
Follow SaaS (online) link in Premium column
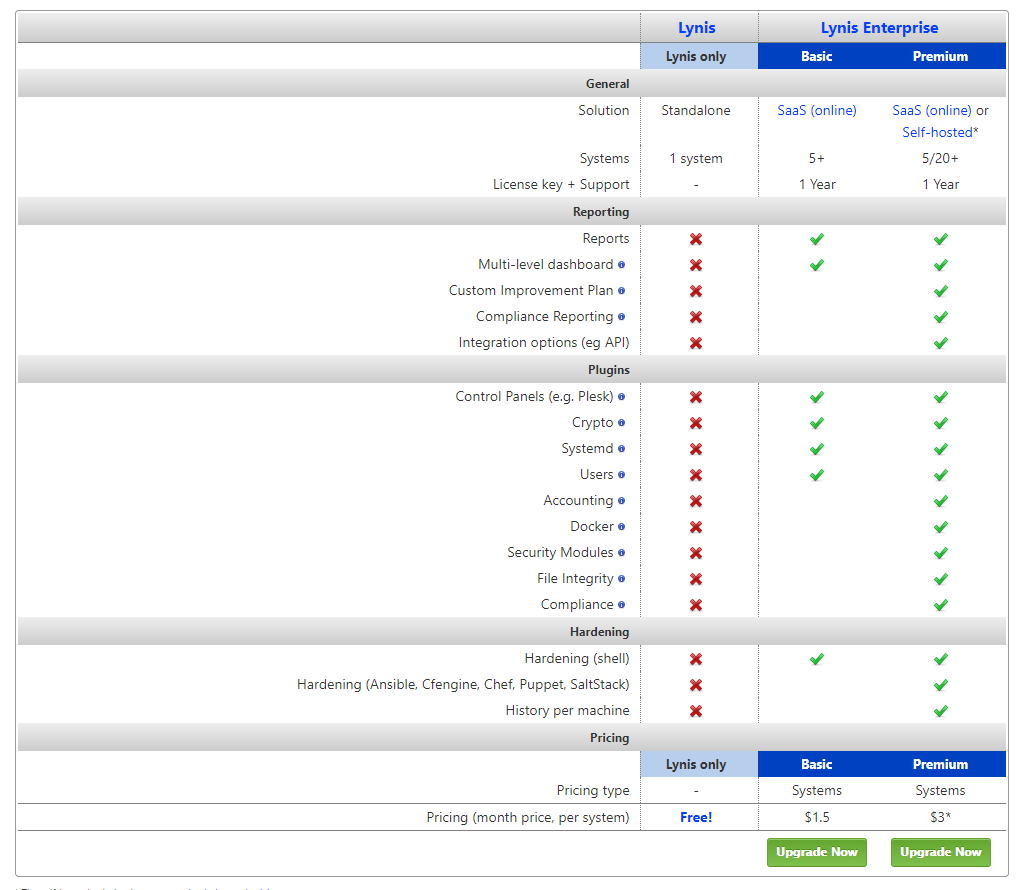(x=931, y=110)
